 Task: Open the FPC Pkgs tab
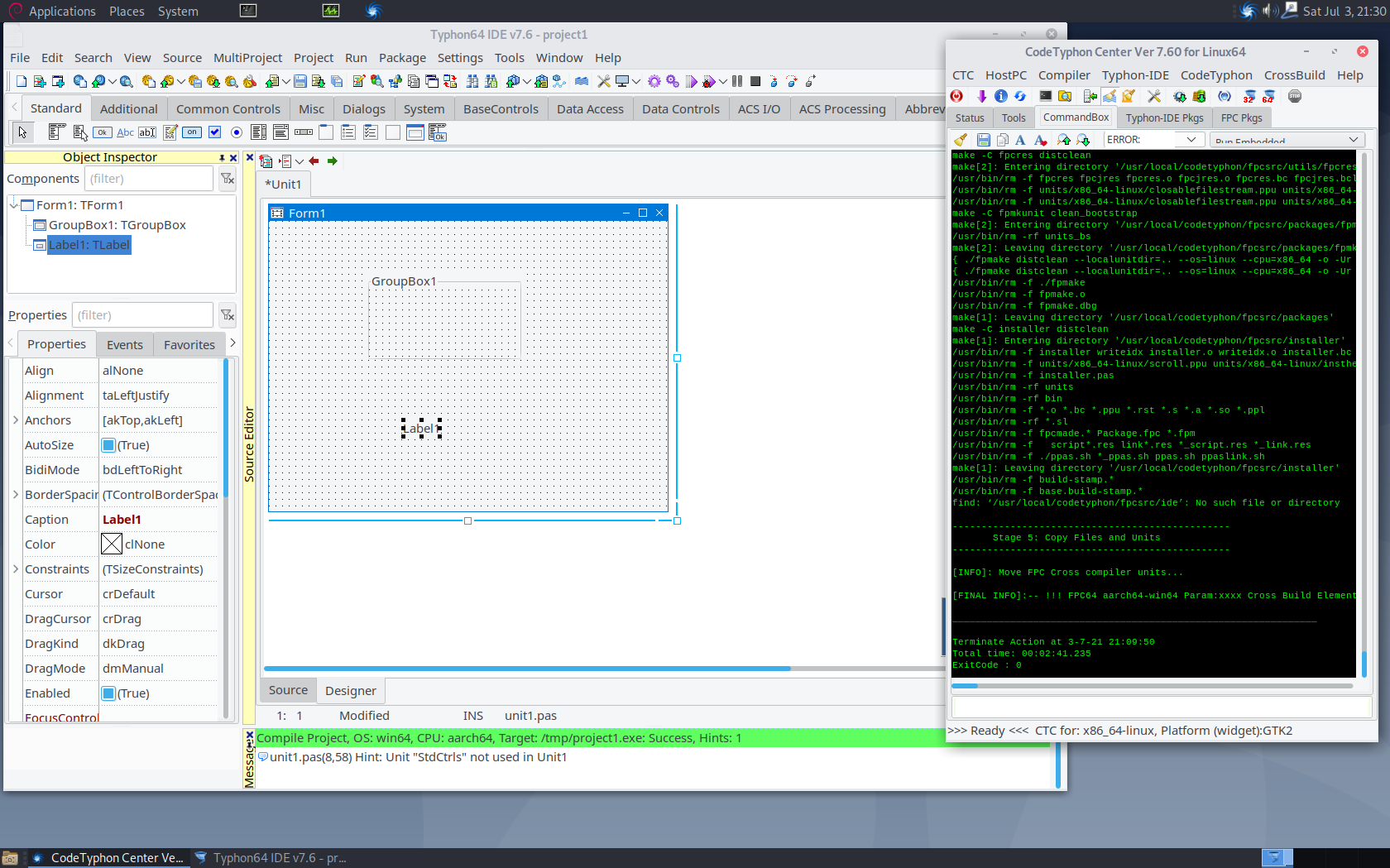(1241, 117)
